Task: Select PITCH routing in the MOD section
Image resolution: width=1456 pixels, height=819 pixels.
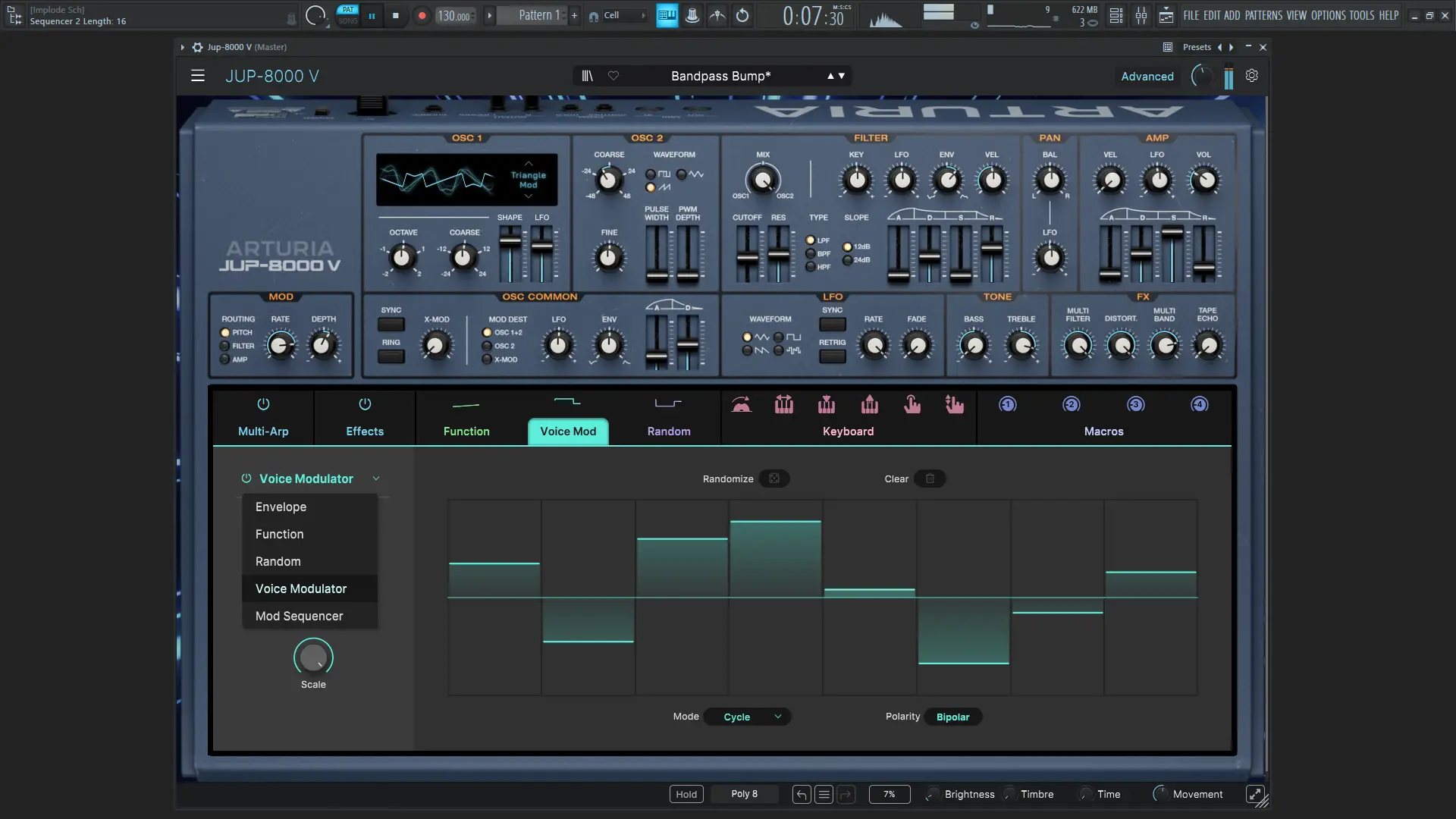Action: coord(224,332)
